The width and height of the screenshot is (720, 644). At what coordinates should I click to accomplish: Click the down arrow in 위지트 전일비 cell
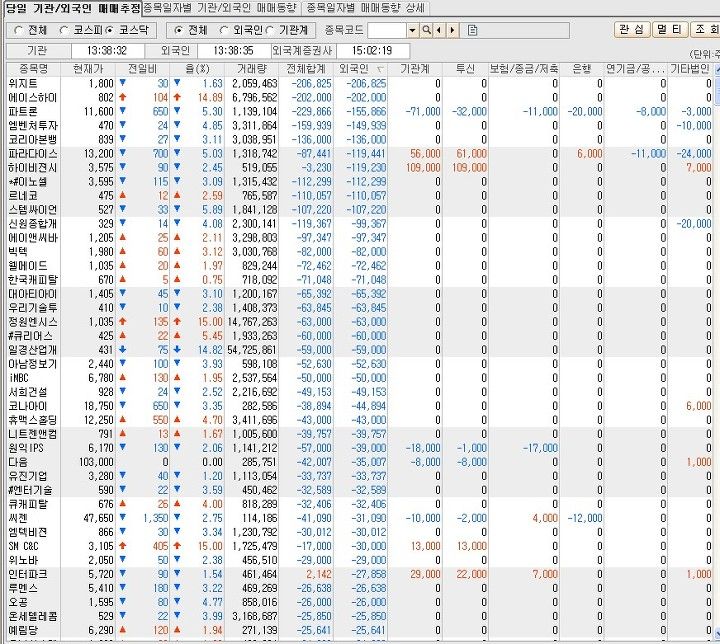coord(123,83)
